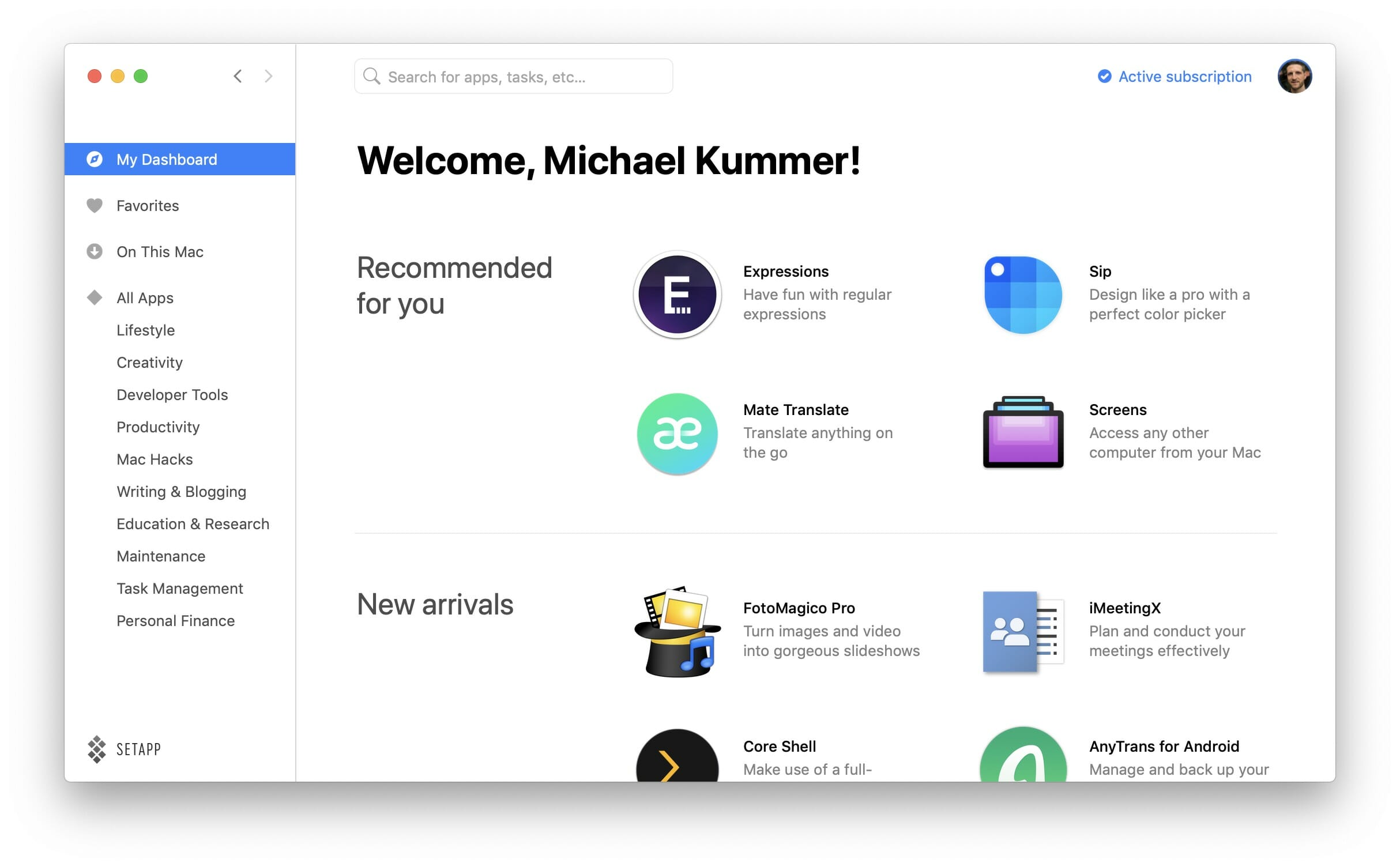1400x867 pixels.
Task: Navigate back using the arrow button
Action: click(x=236, y=75)
